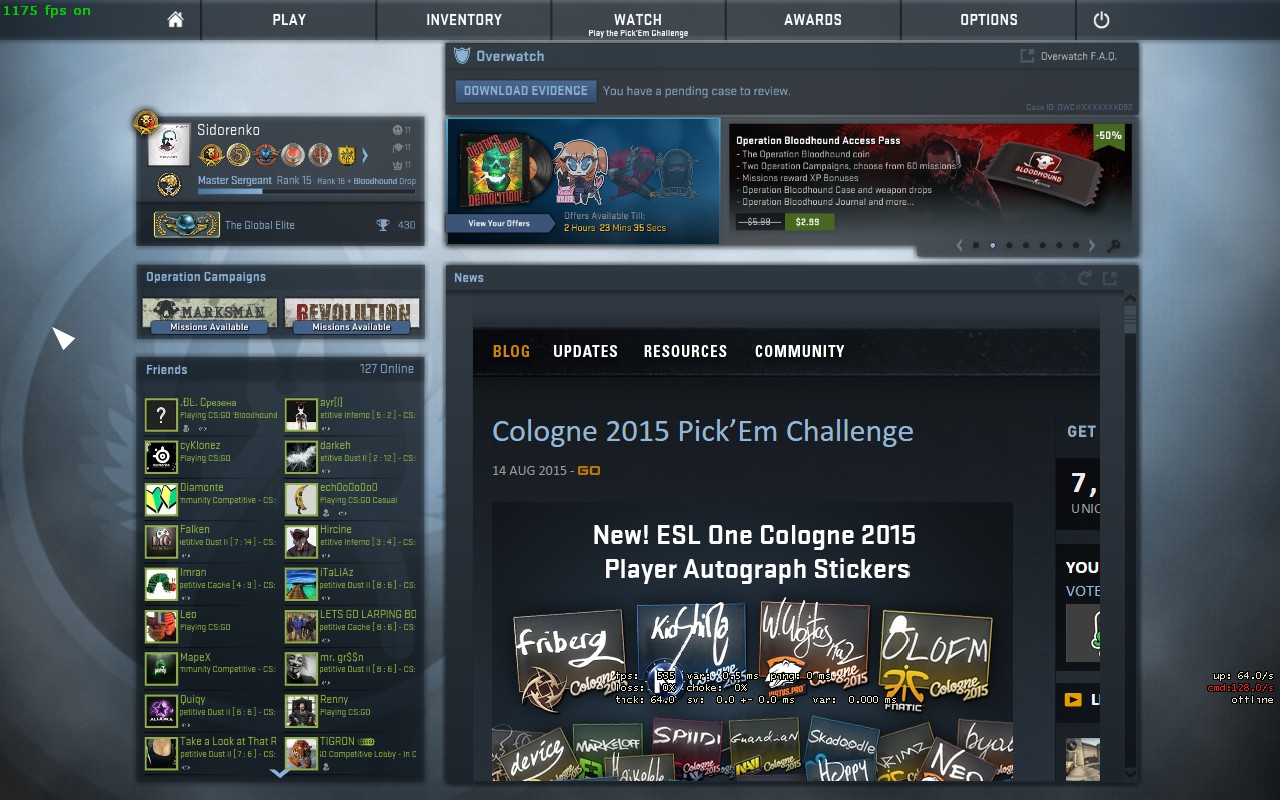Switch to the BLOG tab in News
The height and width of the screenshot is (800, 1280).
pos(511,351)
